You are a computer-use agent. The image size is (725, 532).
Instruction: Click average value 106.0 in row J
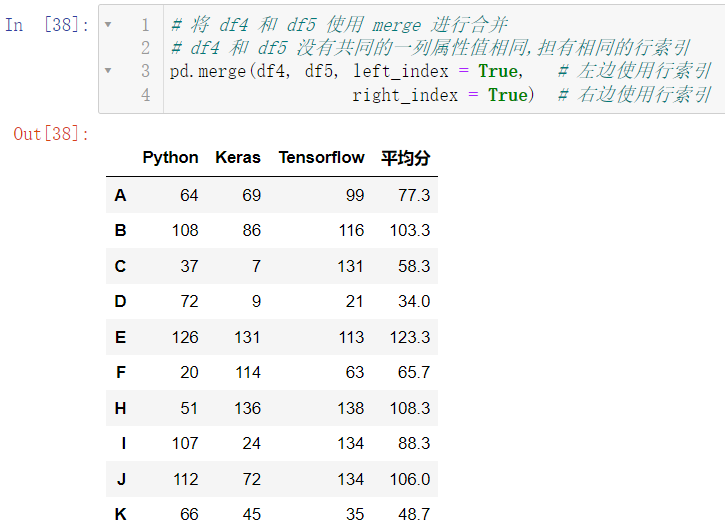tap(410, 480)
